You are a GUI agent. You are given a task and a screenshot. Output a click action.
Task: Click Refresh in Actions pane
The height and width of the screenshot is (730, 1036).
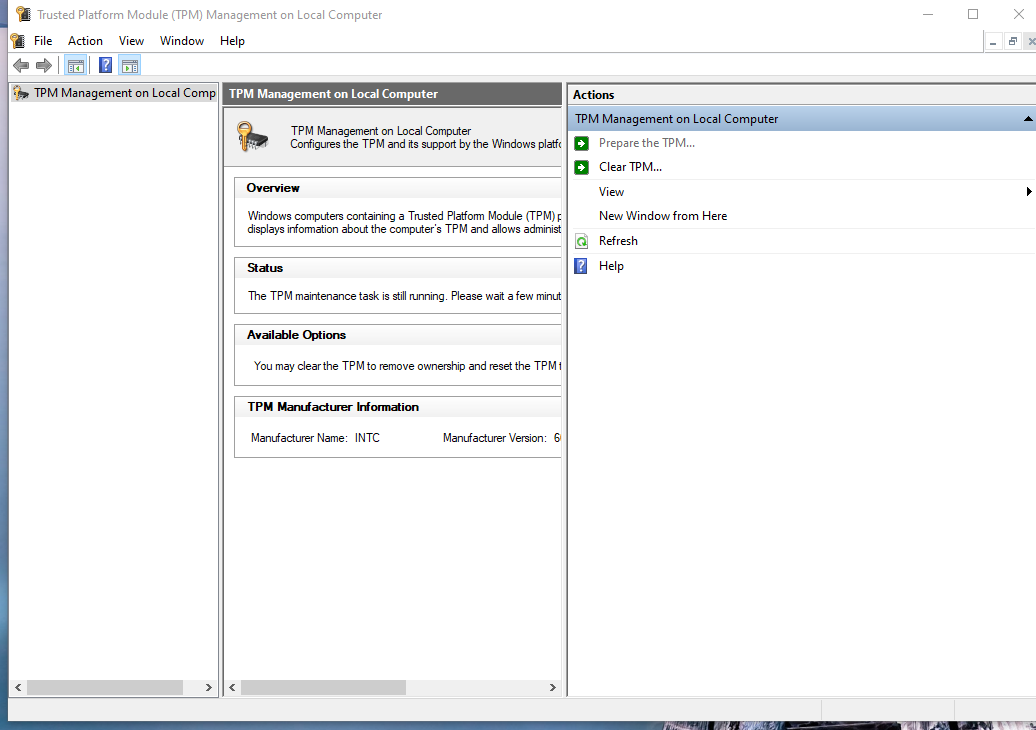[x=618, y=241]
